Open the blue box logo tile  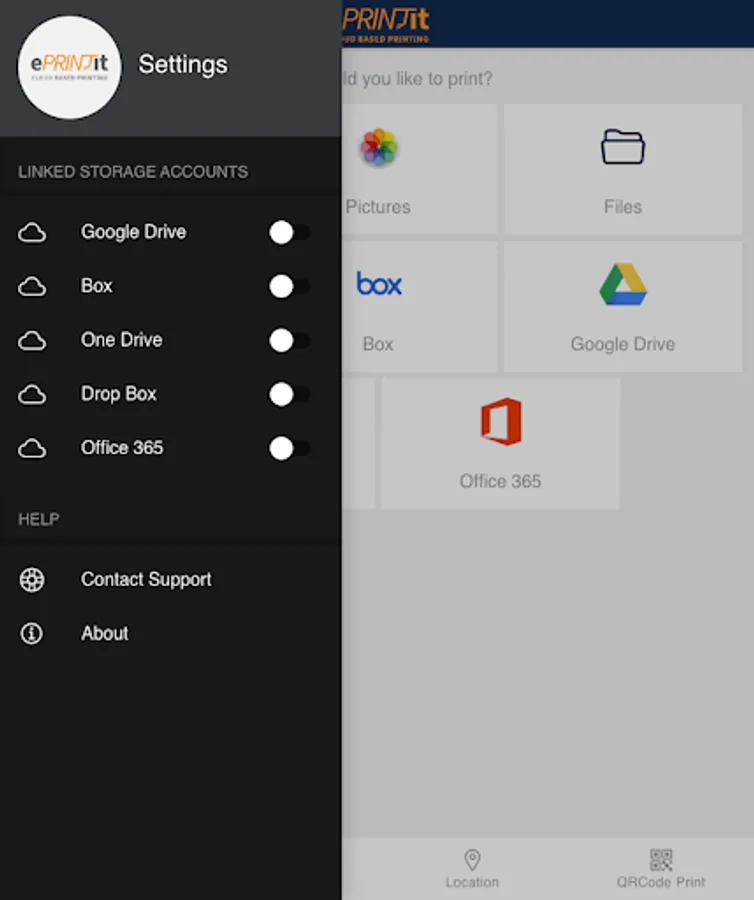point(379,284)
